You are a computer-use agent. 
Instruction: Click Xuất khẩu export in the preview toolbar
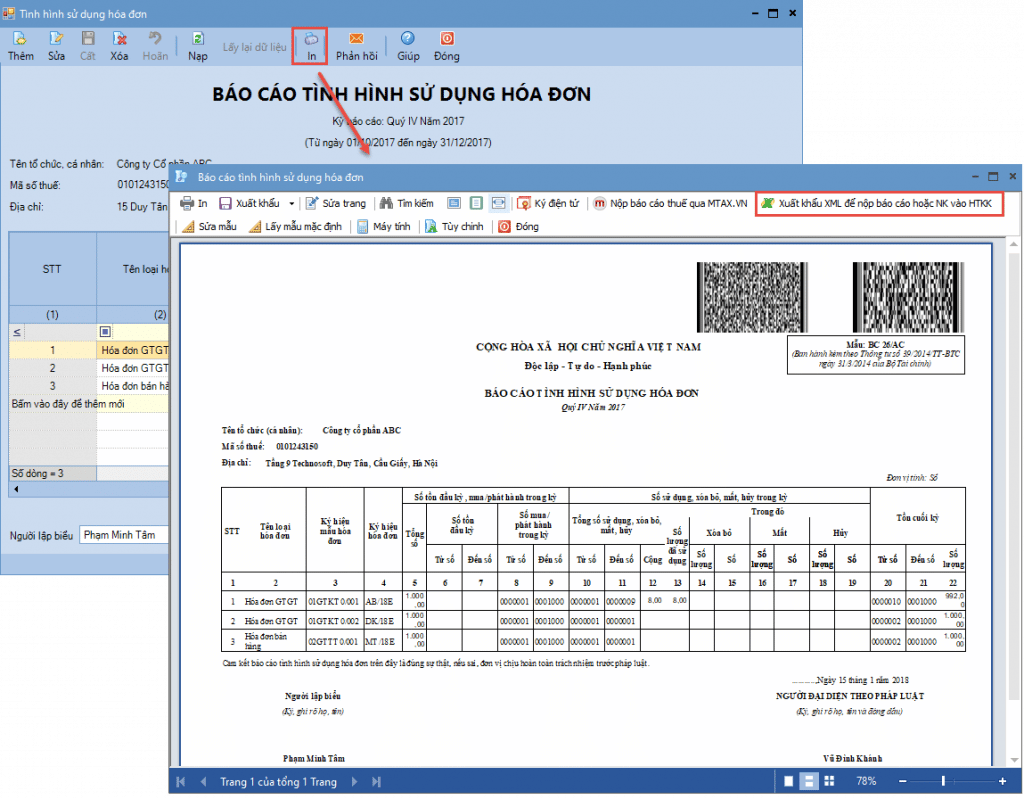pyautogui.click(x=249, y=203)
